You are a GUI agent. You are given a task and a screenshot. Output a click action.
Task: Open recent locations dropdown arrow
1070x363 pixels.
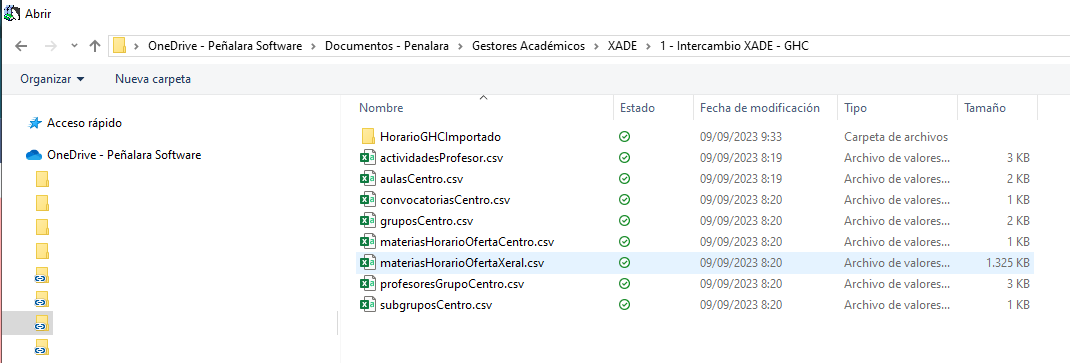coord(74,46)
